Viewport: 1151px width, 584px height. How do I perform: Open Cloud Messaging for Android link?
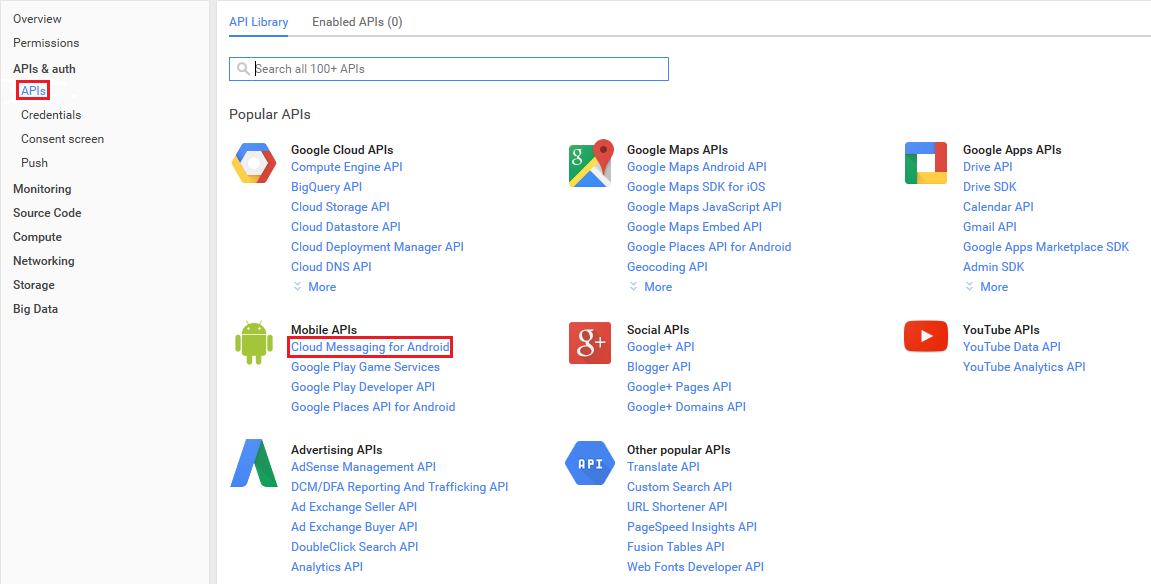pos(370,347)
